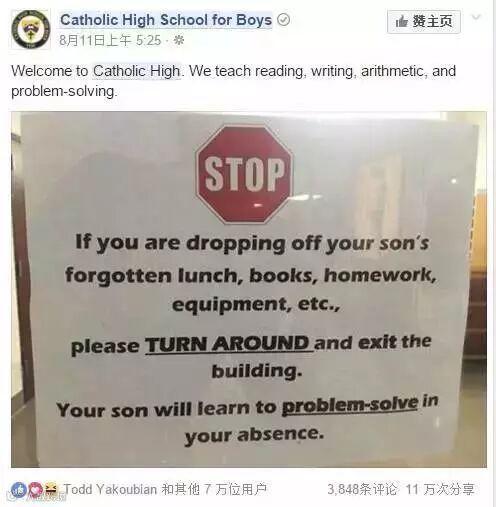This screenshot has height=507, width=496.
Task: Click the heart love reaction icon
Action: (35, 489)
